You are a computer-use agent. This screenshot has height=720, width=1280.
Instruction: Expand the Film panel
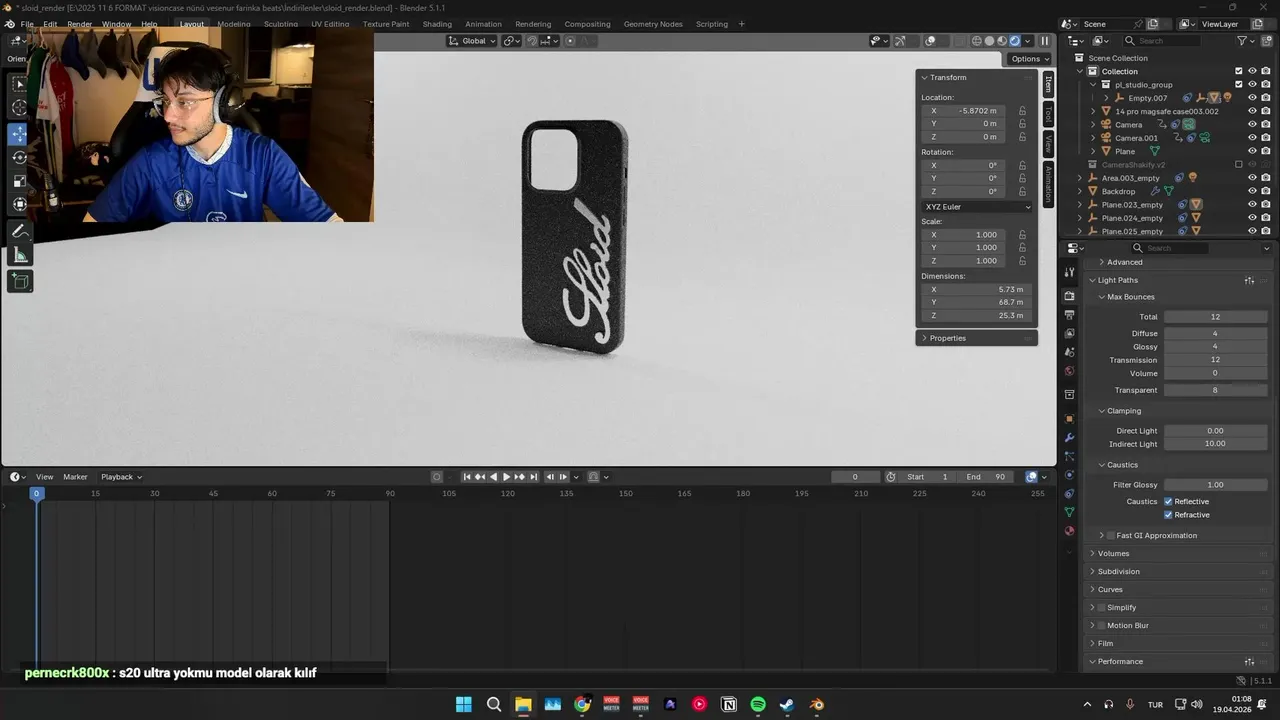(x=1105, y=643)
